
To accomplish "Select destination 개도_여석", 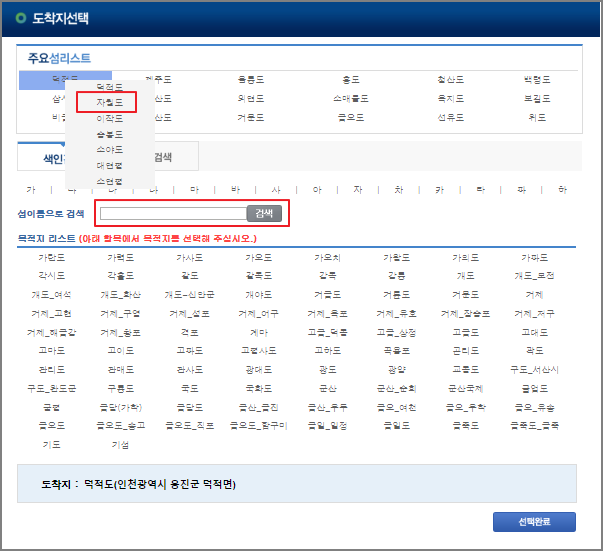I will (x=52, y=295).
